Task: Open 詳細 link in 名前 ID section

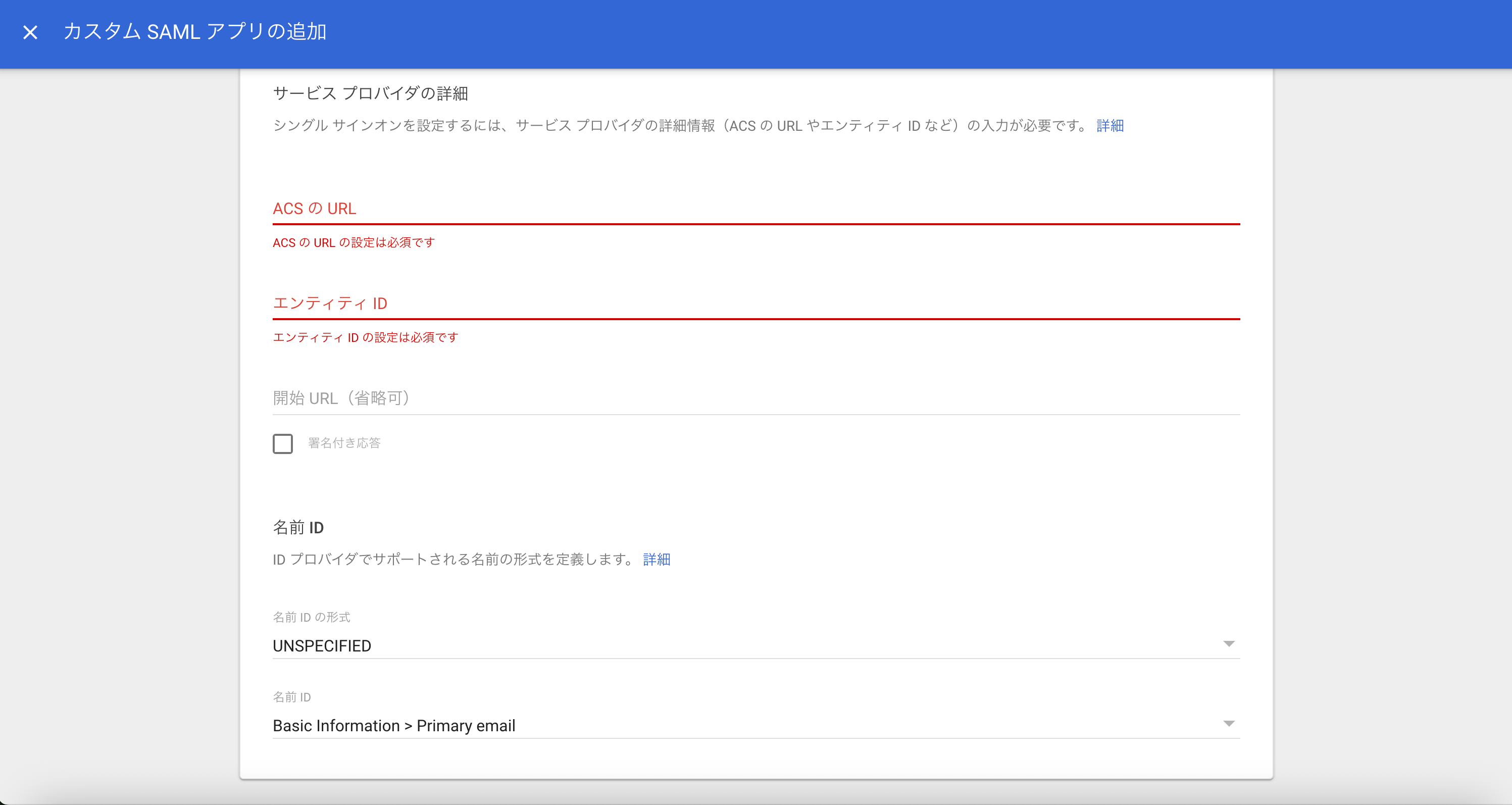Action: [x=656, y=560]
